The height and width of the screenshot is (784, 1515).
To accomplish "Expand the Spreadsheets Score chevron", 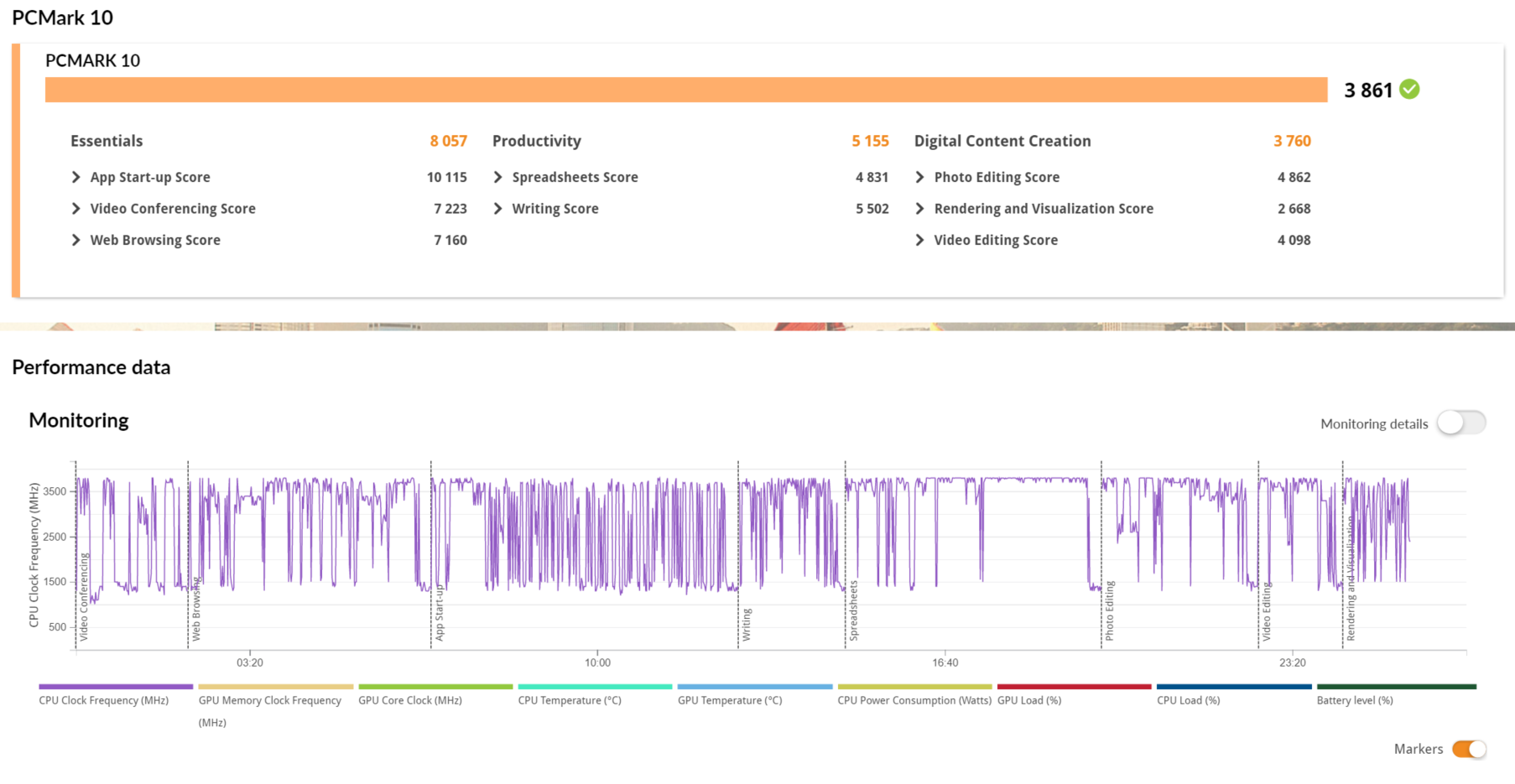I will coord(498,177).
